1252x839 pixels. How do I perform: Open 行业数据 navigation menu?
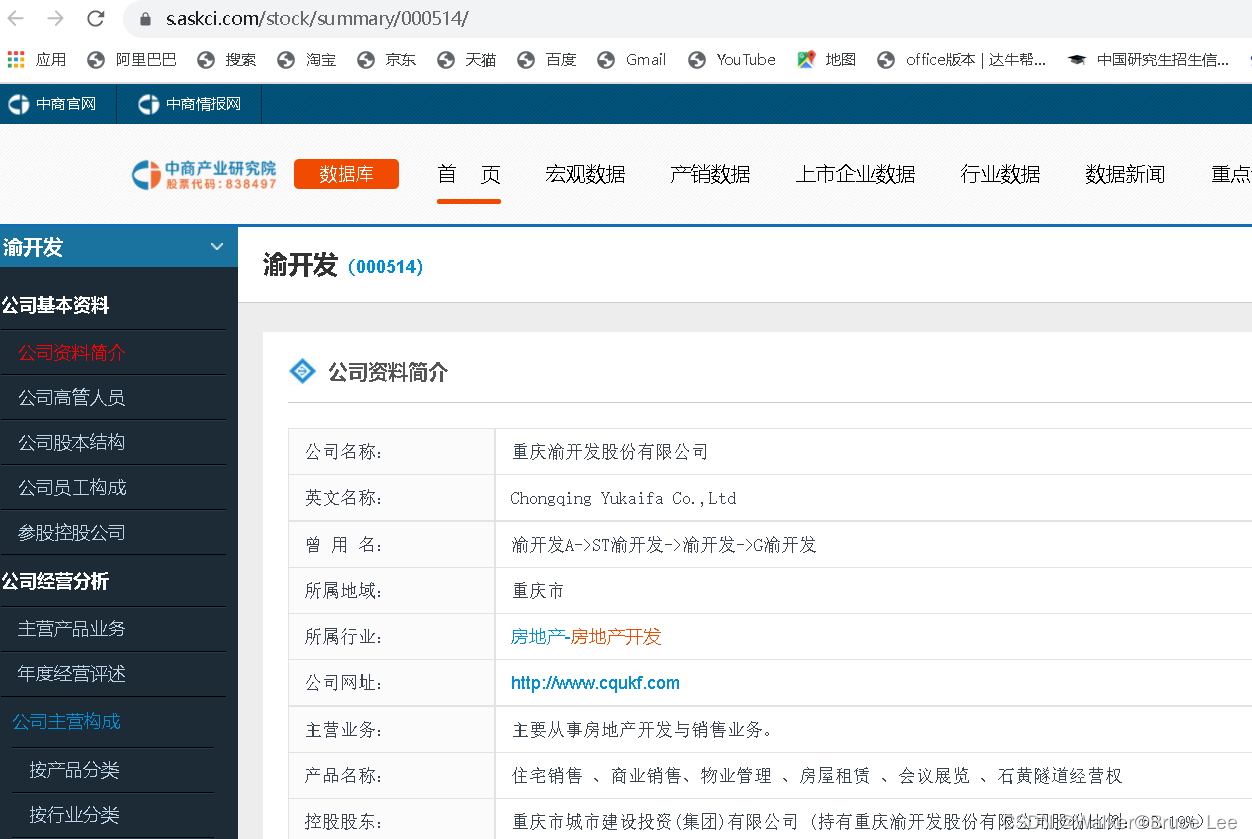[1000, 175]
